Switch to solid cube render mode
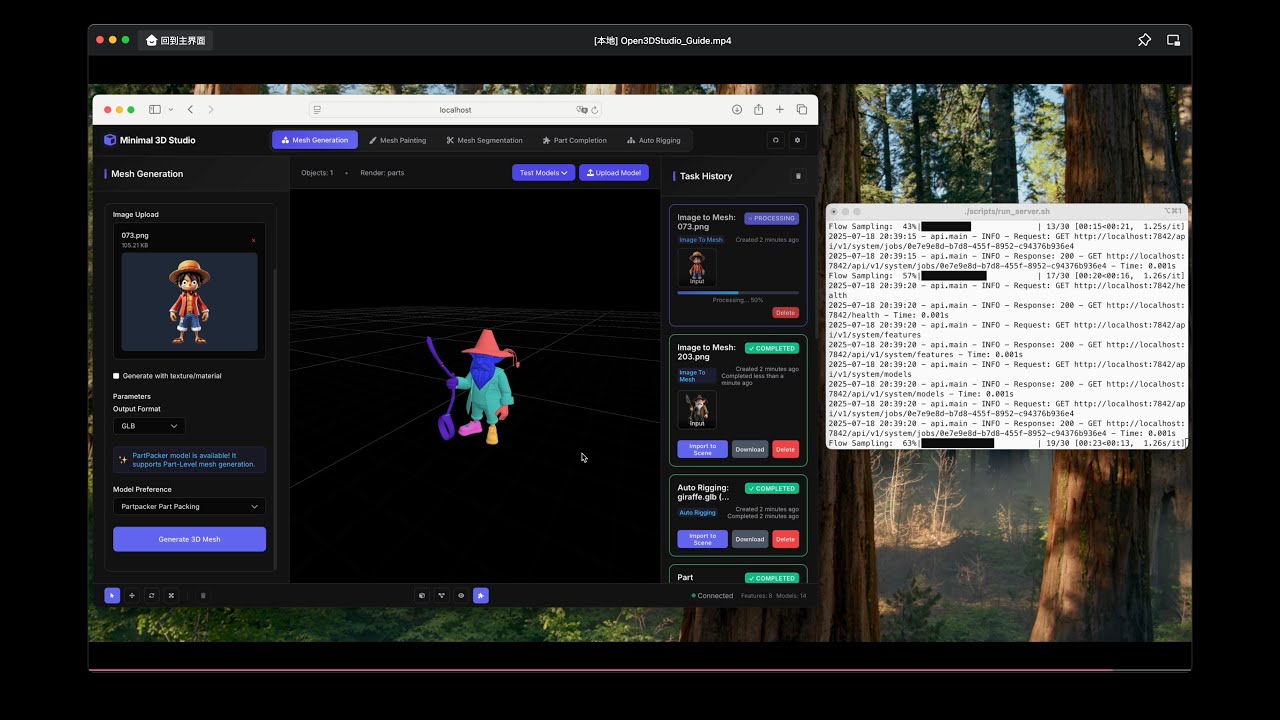Image resolution: width=1280 pixels, height=720 pixels. pyautogui.click(x=422, y=595)
